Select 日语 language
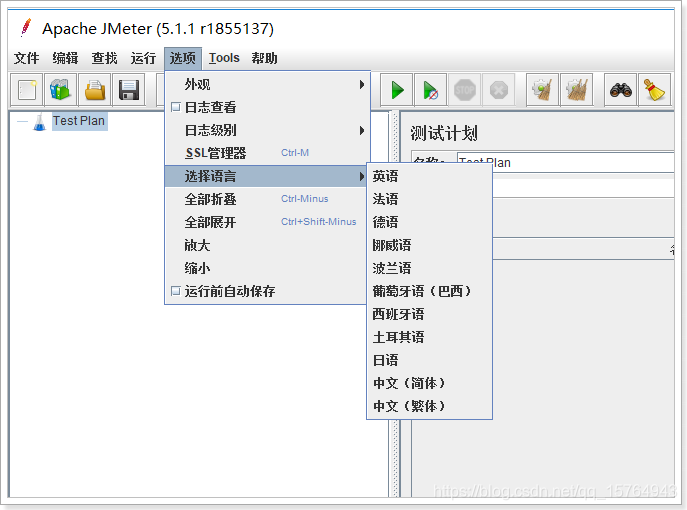Image resolution: width=687 pixels, height=510 pixels. pos(429,360)
